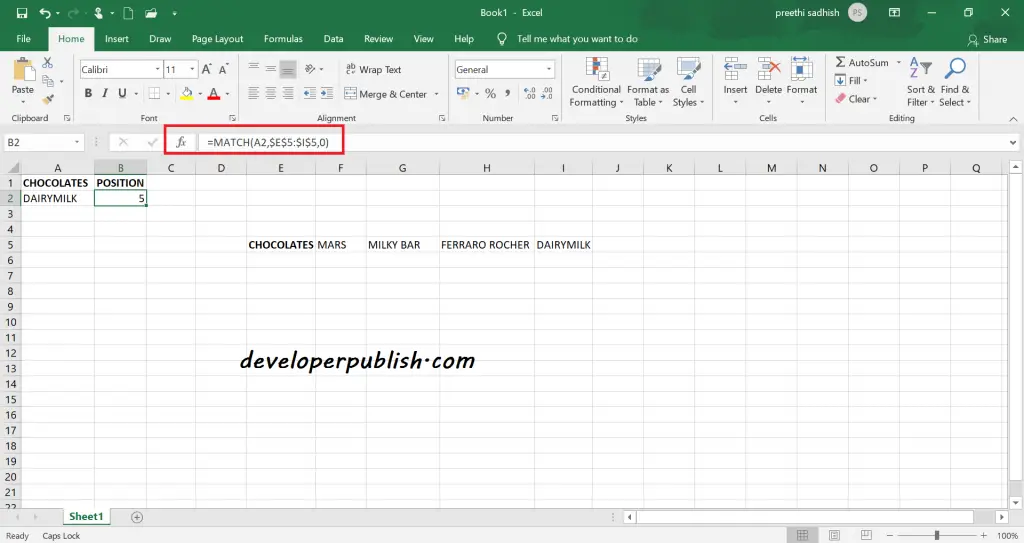Switch to the Insert tab

pyautogui.click(x=117, y=39)
